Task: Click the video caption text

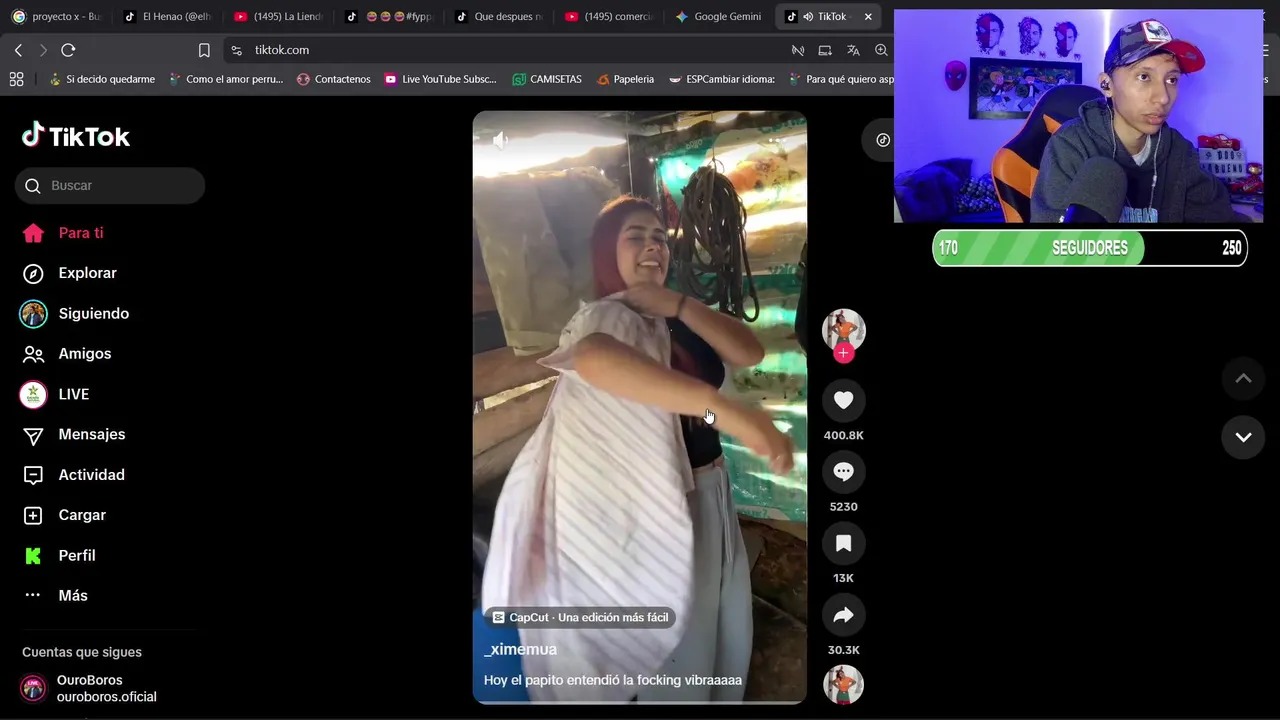Action: [613, 680]
